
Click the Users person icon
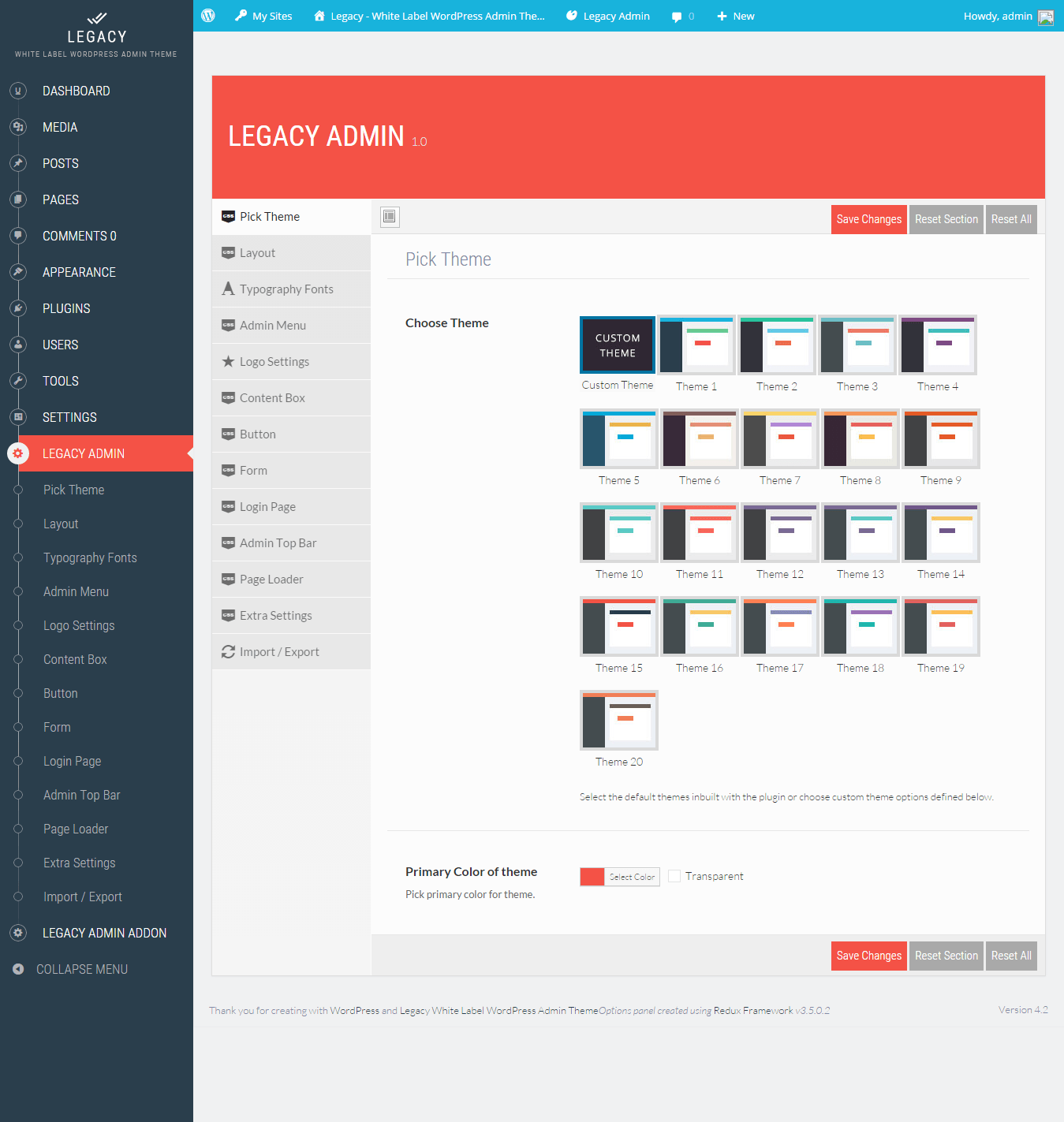coord(18,345)
